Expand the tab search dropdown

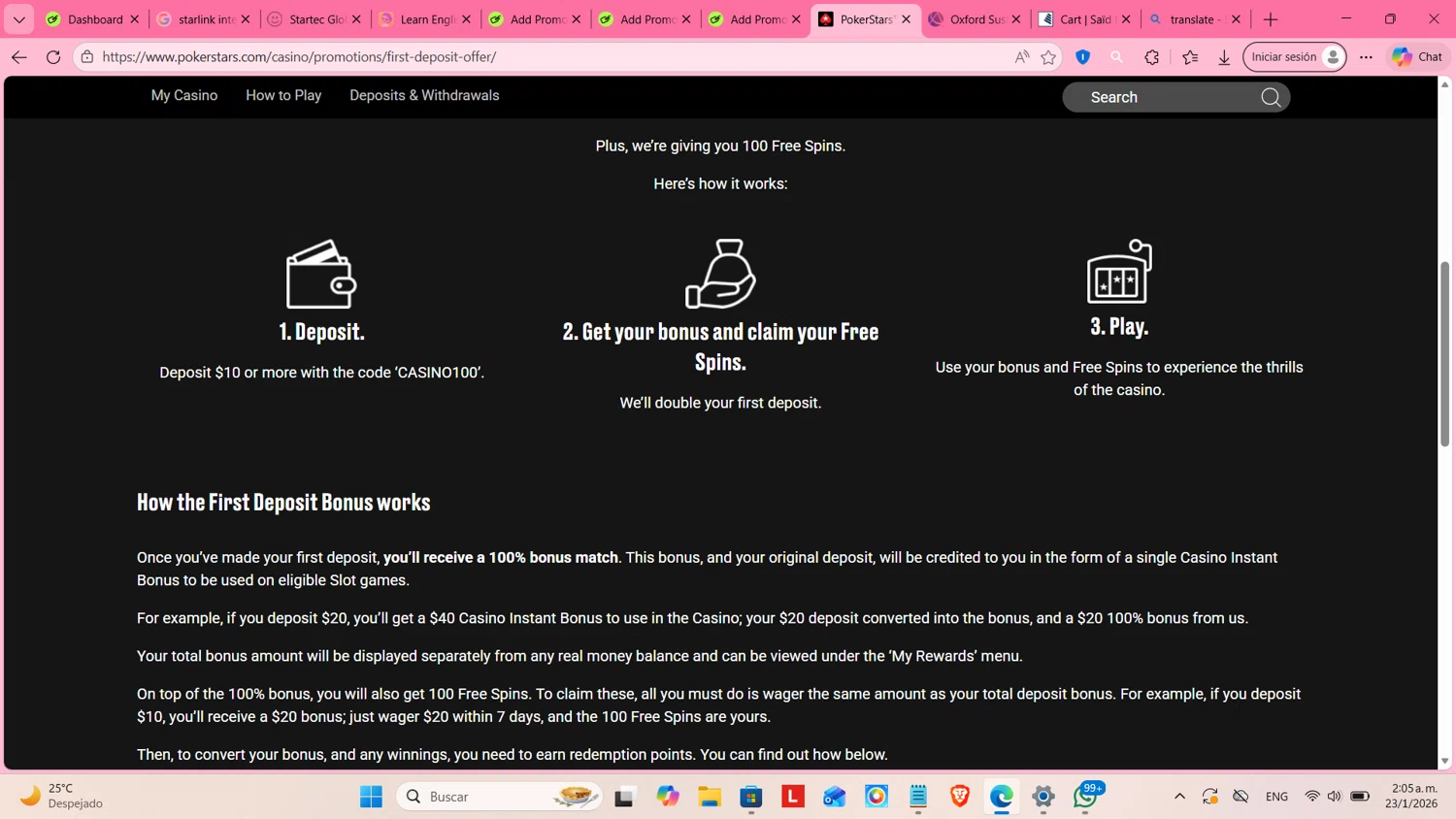[x=18, y=19]
